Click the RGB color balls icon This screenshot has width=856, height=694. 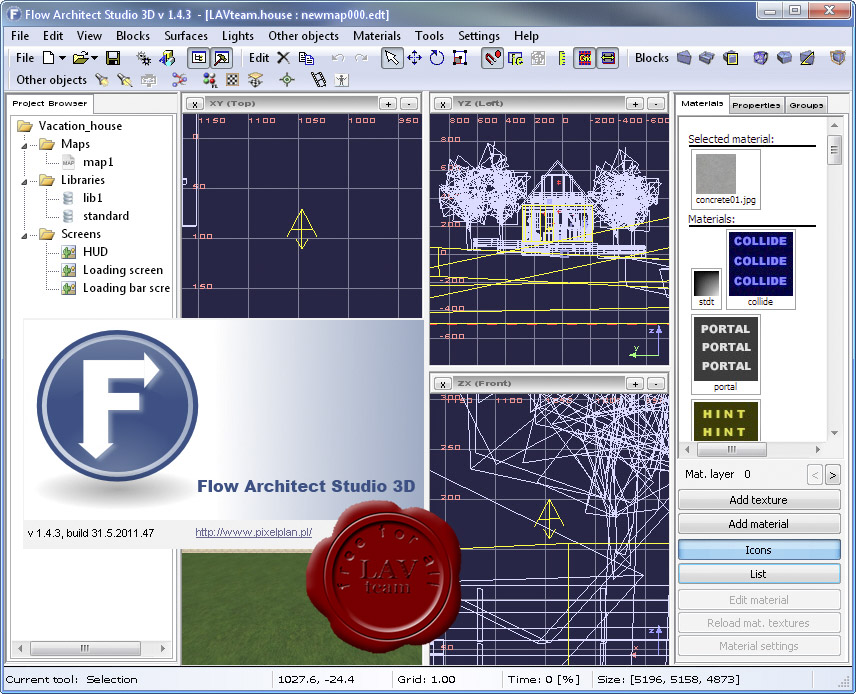coord(210,80)
